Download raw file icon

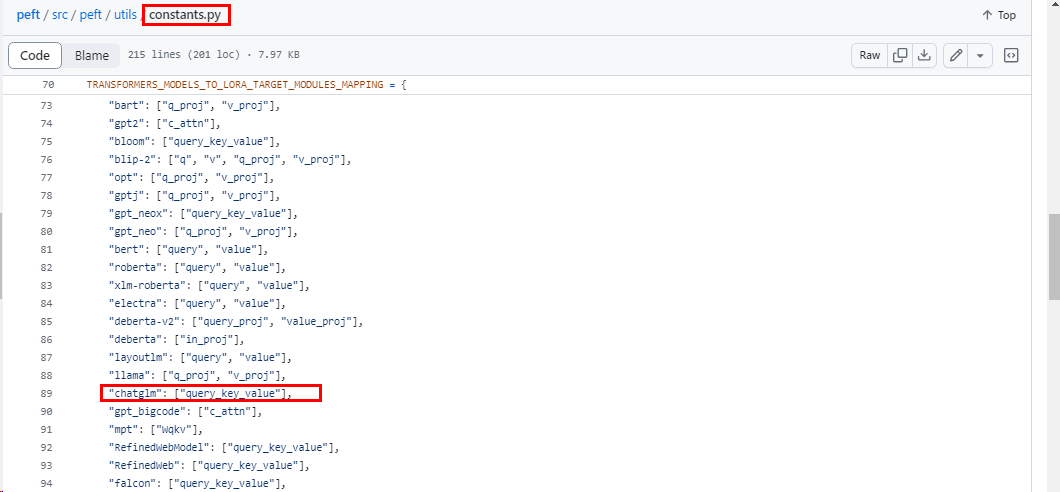[x=923, y=55]
